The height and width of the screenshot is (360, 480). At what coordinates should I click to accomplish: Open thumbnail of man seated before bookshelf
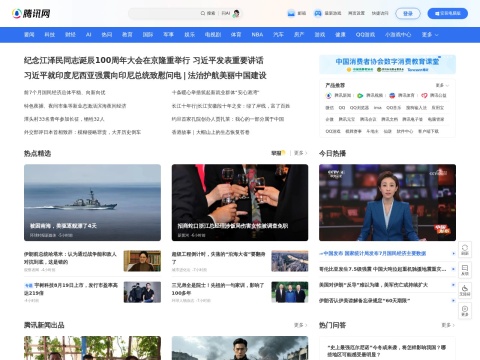click(142, 261)
